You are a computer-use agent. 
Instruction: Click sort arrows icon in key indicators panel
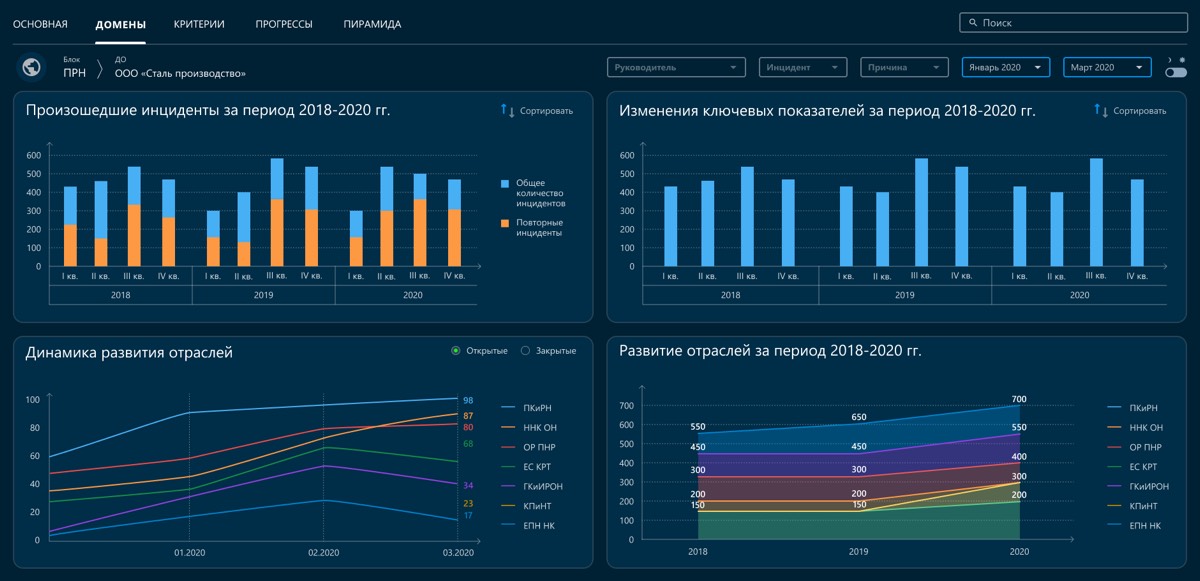[1100, 111]
